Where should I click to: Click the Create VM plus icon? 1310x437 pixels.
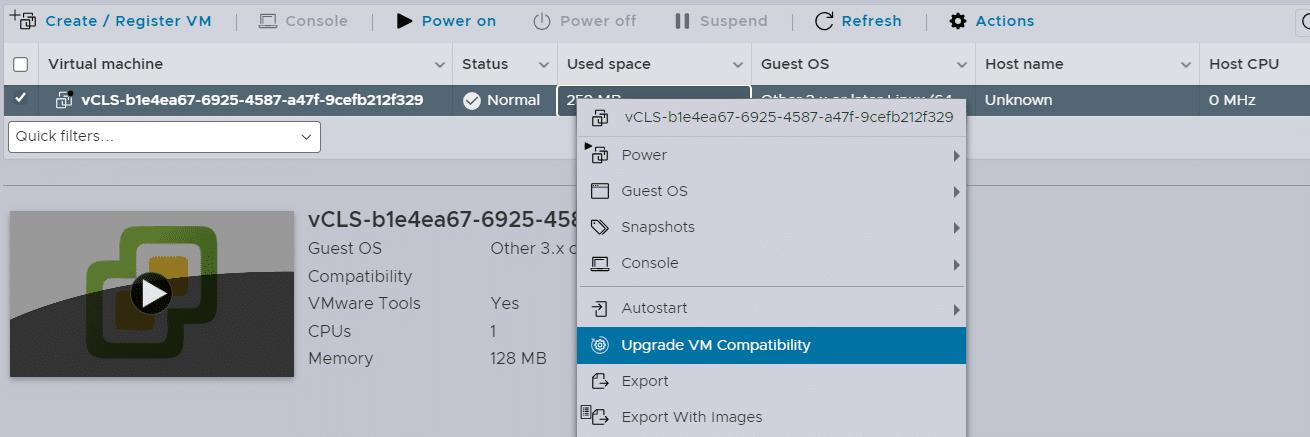(22, 20)
